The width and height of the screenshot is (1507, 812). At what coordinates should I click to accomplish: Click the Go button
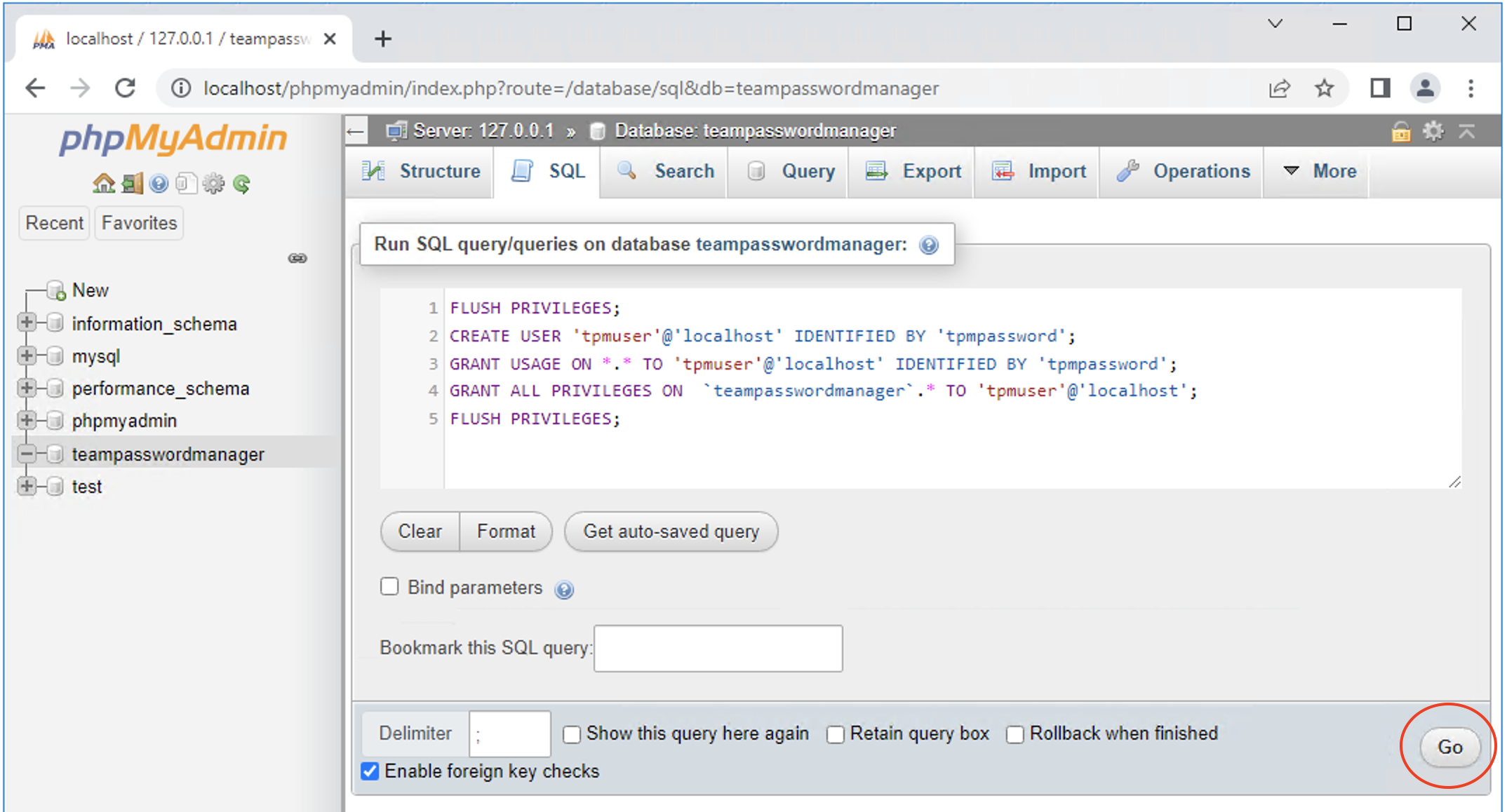1449,747
